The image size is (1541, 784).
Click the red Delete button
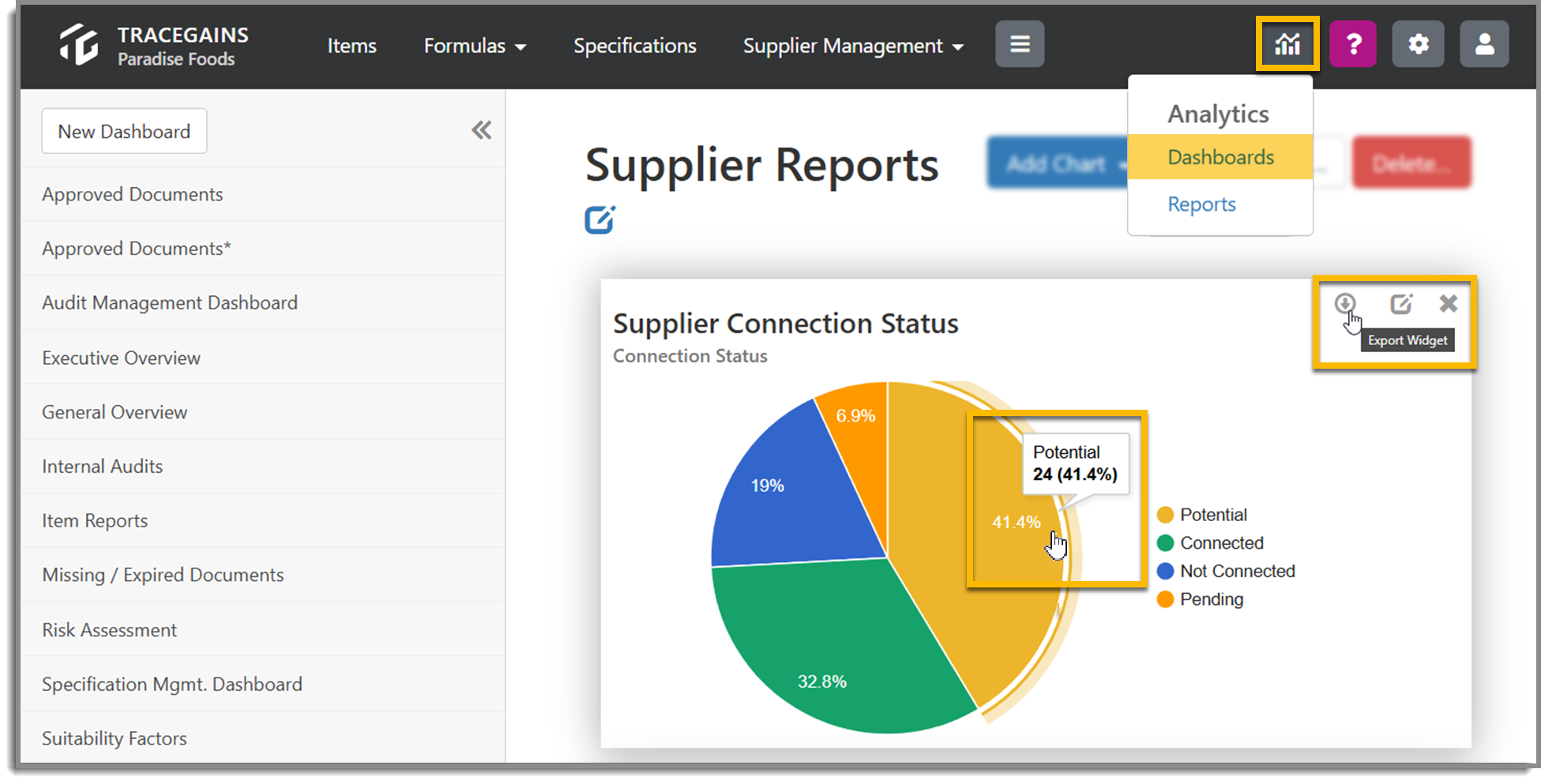1411,163
